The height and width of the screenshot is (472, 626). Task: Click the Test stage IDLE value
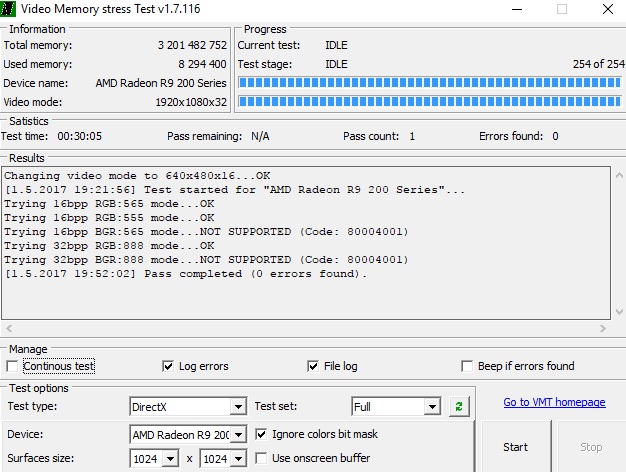point(336,64)
